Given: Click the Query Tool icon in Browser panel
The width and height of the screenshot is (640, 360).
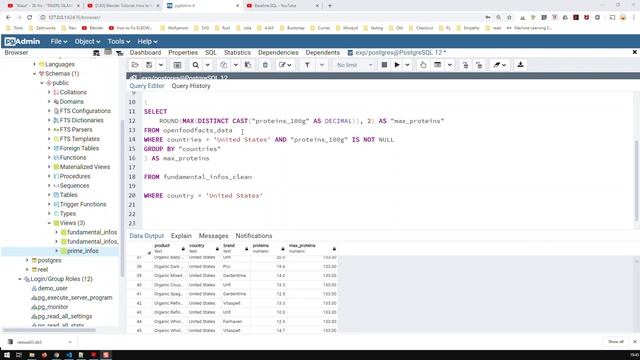Looking at the screenshot, I should tap(96, 53).
